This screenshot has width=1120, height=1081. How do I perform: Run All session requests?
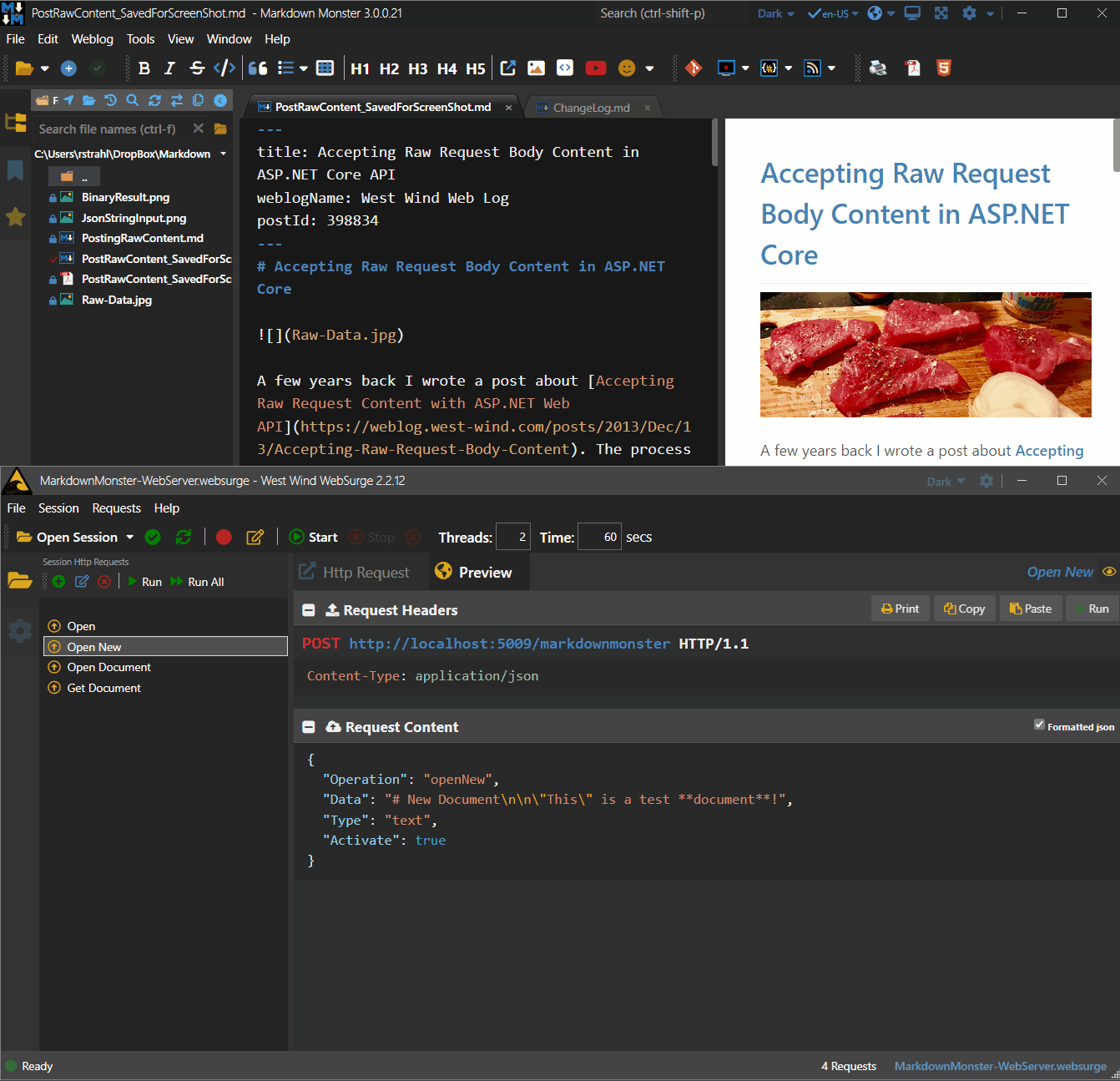click(x=197, y=582)
